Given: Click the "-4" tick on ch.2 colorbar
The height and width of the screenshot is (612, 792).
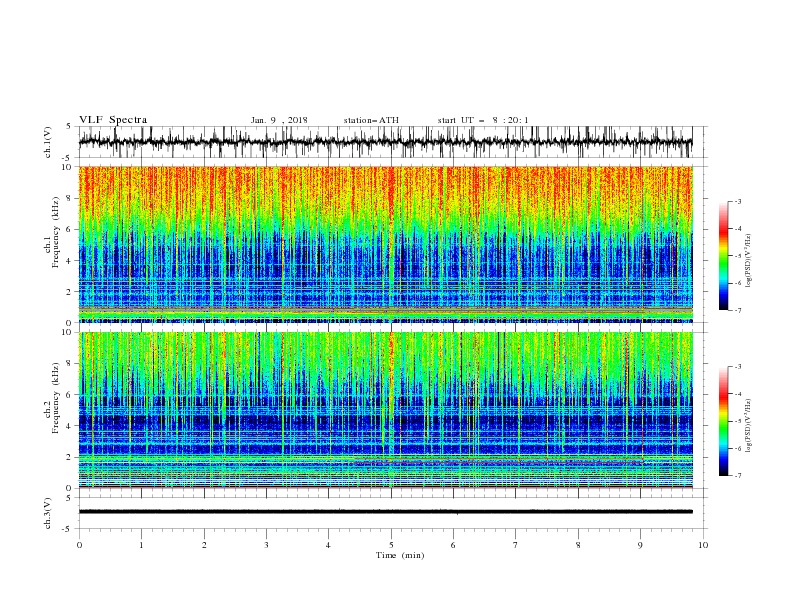Looking at the screenshot, I should tap(737, 394).
